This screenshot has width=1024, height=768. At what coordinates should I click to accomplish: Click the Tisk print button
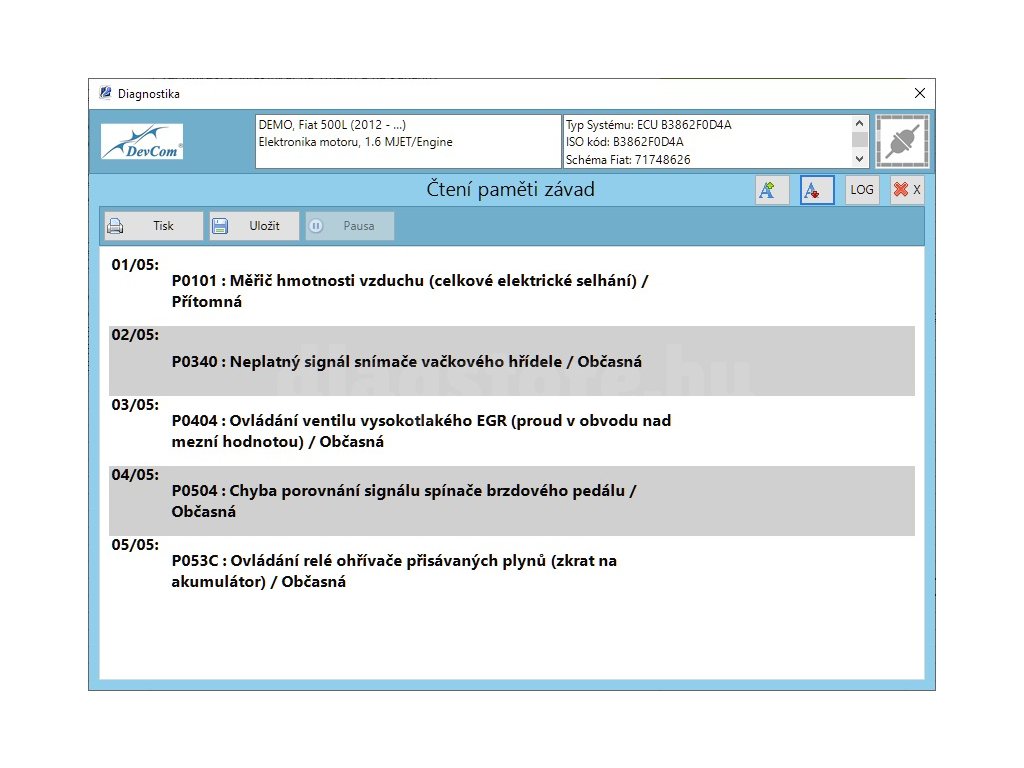point(153,226)
